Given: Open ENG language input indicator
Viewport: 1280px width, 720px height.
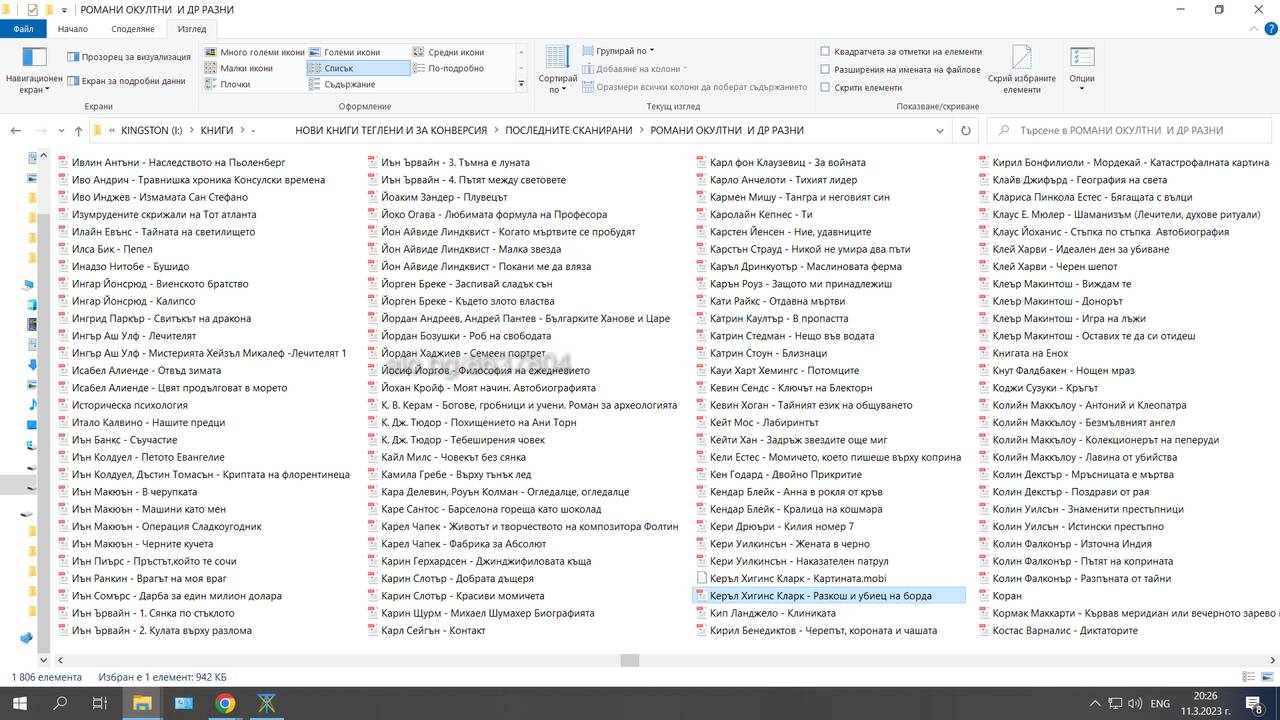Looking at the screenshot, I should [x=1160, y=704].
